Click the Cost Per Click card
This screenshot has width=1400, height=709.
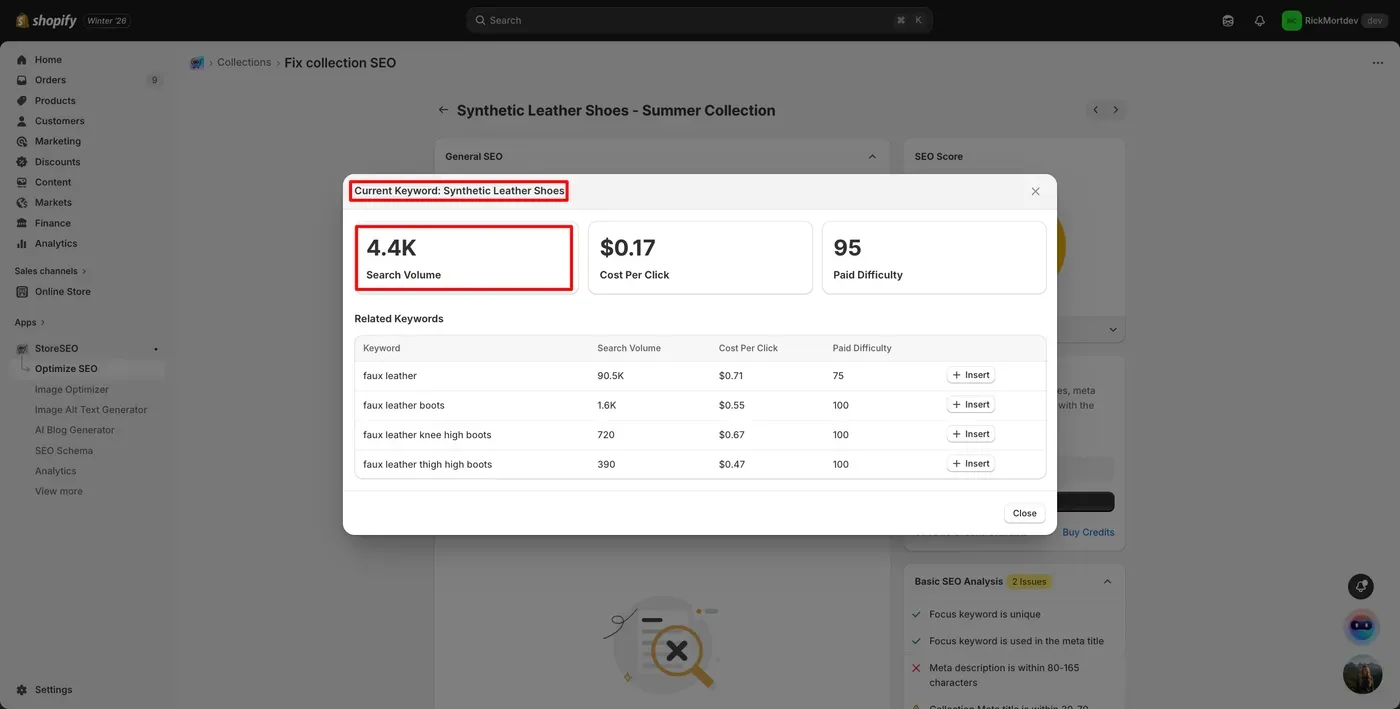(x=700, y=258)
